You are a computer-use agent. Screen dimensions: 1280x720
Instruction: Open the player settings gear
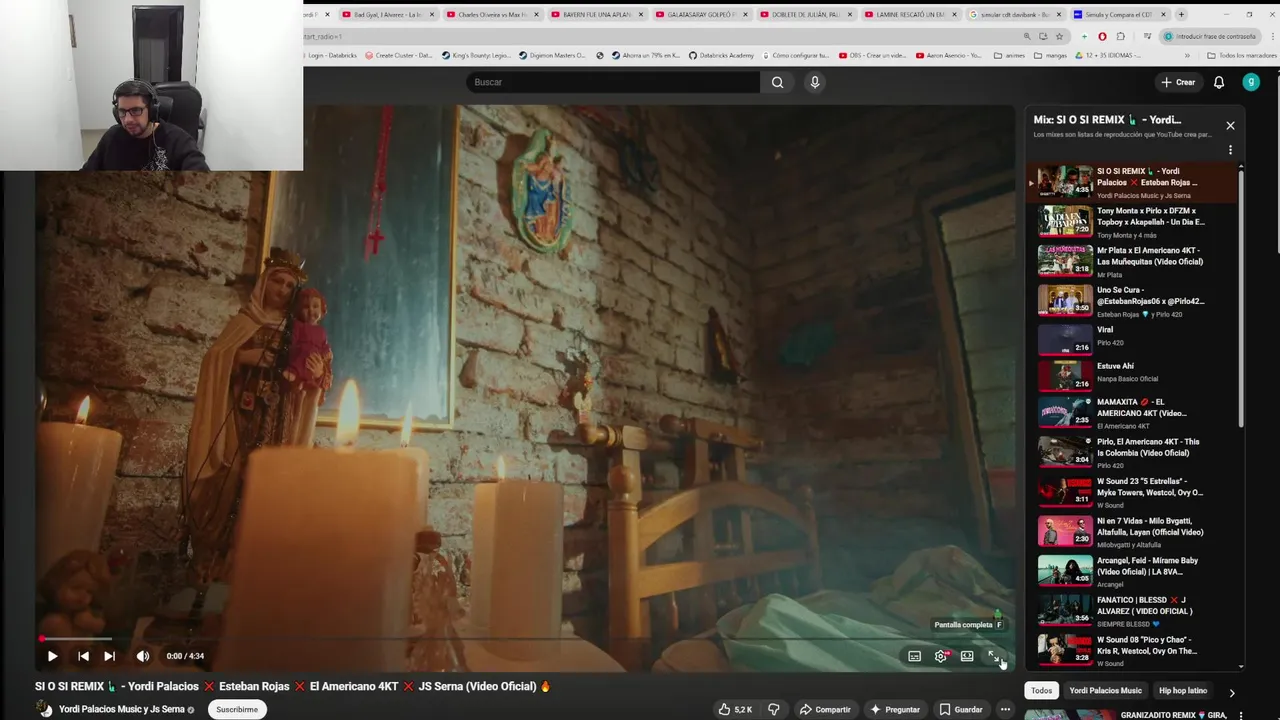pyautogui.click(x=941, y=656)
